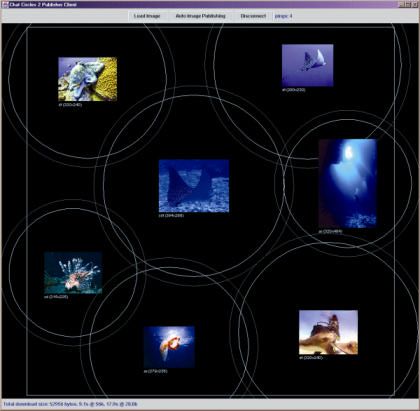Click the caption under the sea turtle image
This screenshot has height=411, width=420.
click(311, 358)
